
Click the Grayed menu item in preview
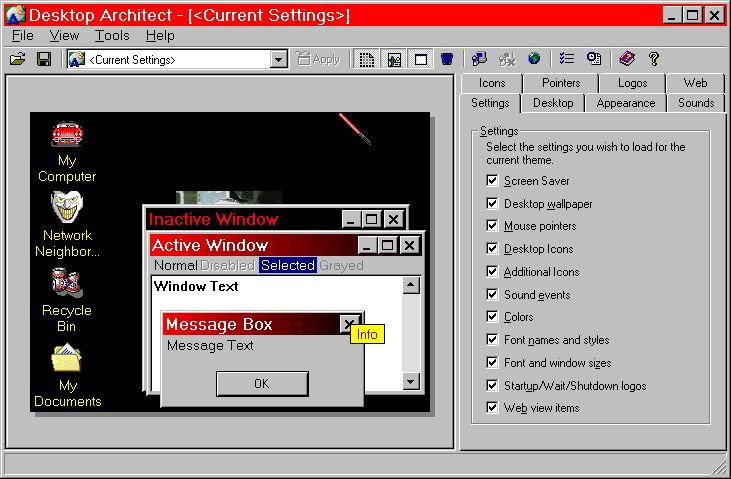click(341, 265)
